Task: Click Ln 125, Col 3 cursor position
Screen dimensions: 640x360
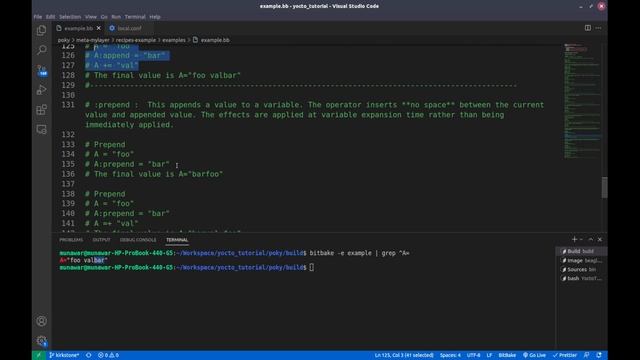Action: 404,355
